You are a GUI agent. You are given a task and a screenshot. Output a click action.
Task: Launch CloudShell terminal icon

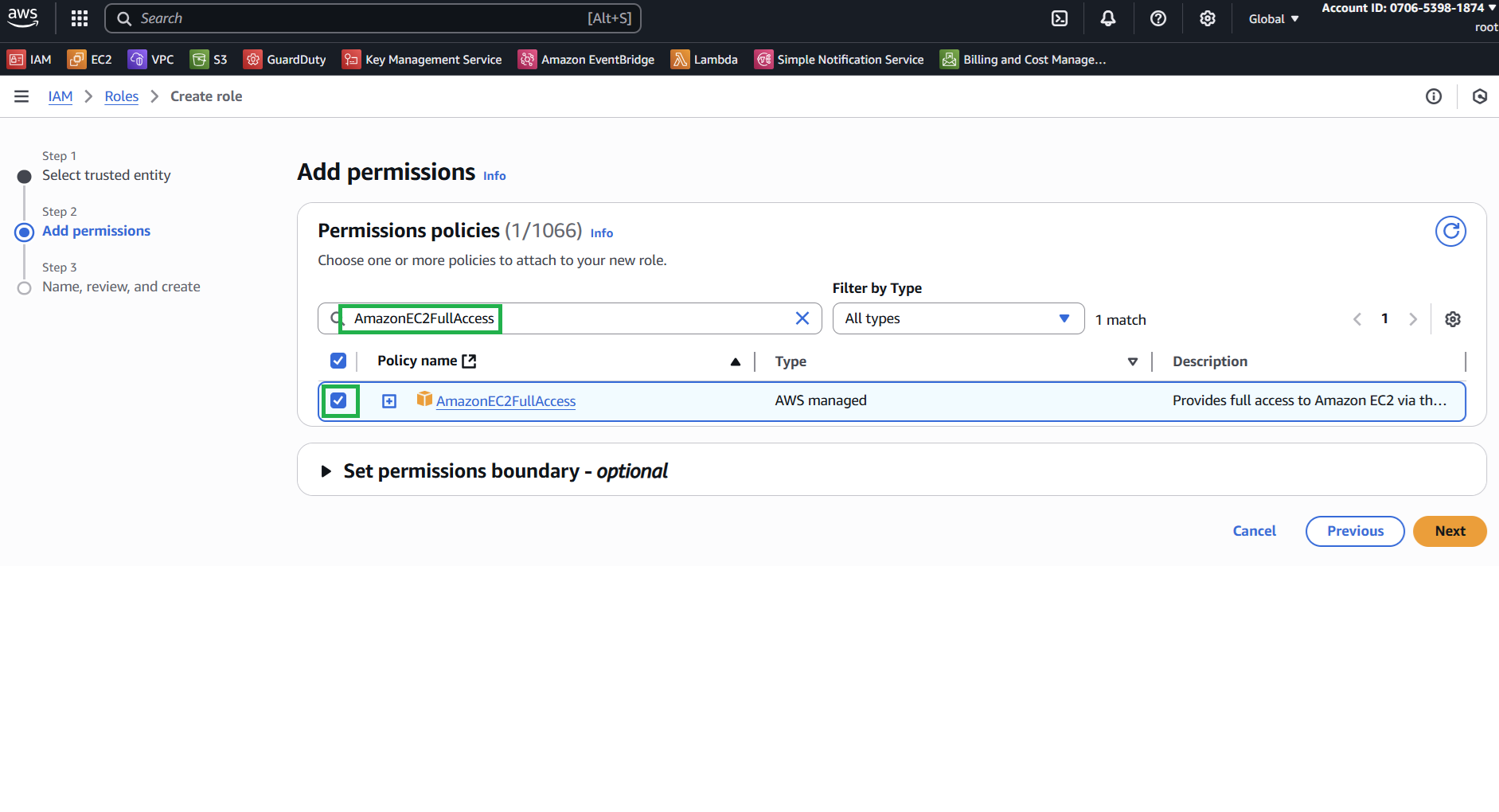coord(1060,18)
